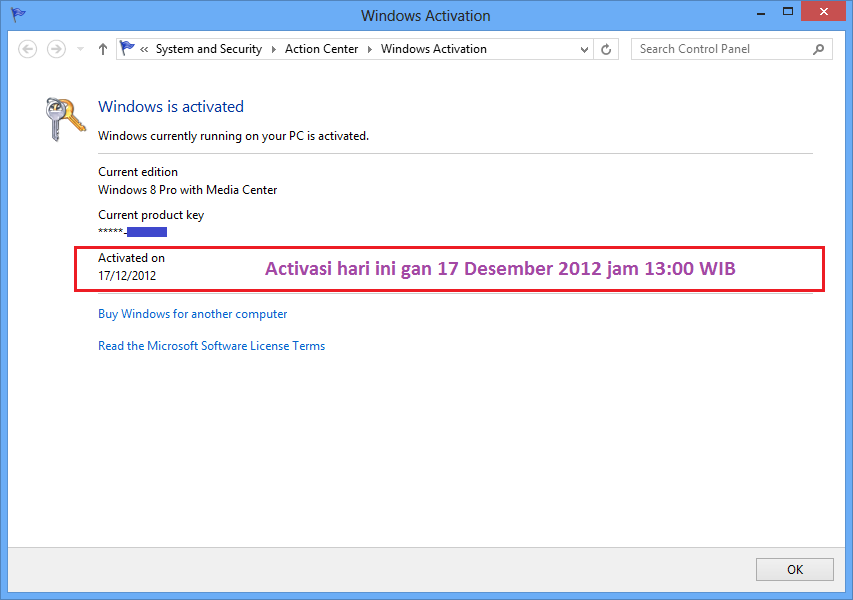This screenshot has height=600, width=853.
Task: Click the activation date 17/12/2012
Action: pos(127,276)
